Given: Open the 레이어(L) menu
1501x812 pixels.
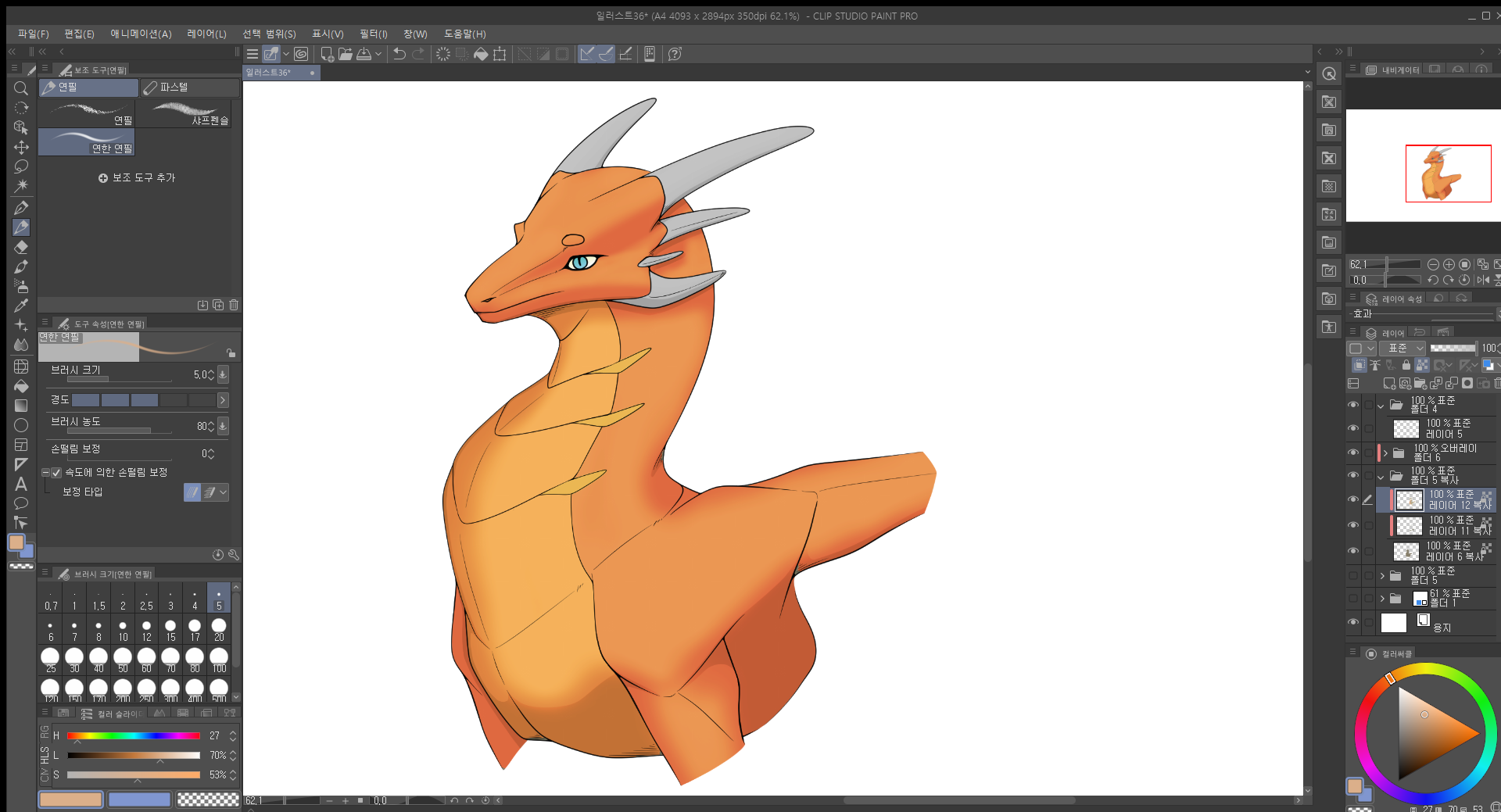Looking at the screenshot, I should pyautogui.click(x=206, y=34).
